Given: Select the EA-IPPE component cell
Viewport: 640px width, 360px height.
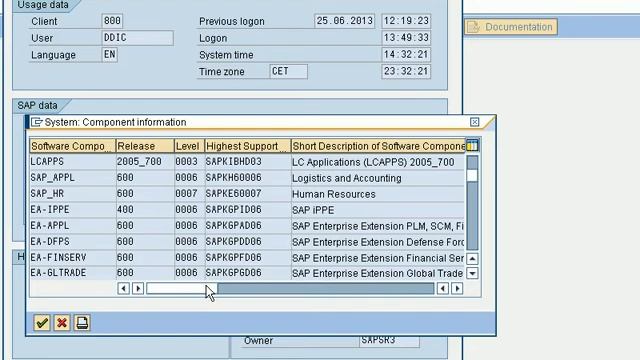Looking at the screenshot, I should pyautogui.click(x=73, y=210).
